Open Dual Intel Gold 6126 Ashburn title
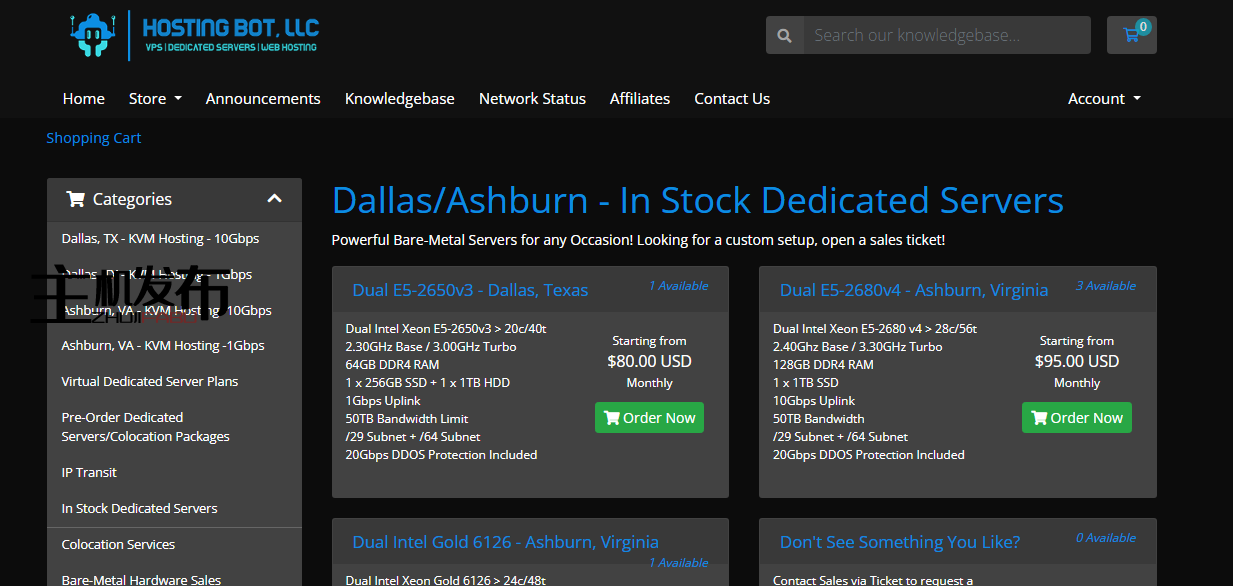The width and height of the screenshot is (1233, 586). 505,542
